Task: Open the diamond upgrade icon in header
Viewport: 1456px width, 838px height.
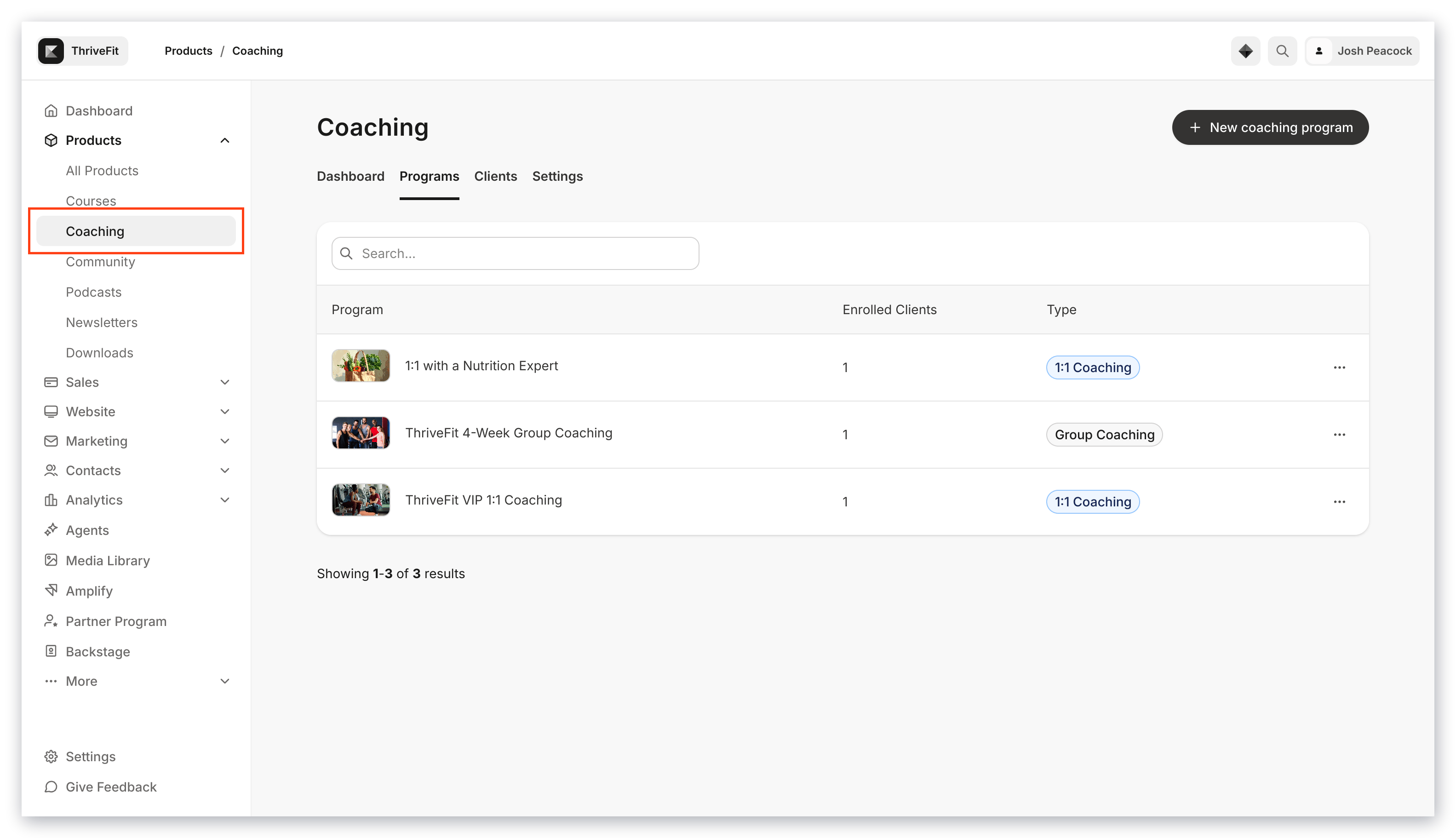Action: 1245,51
